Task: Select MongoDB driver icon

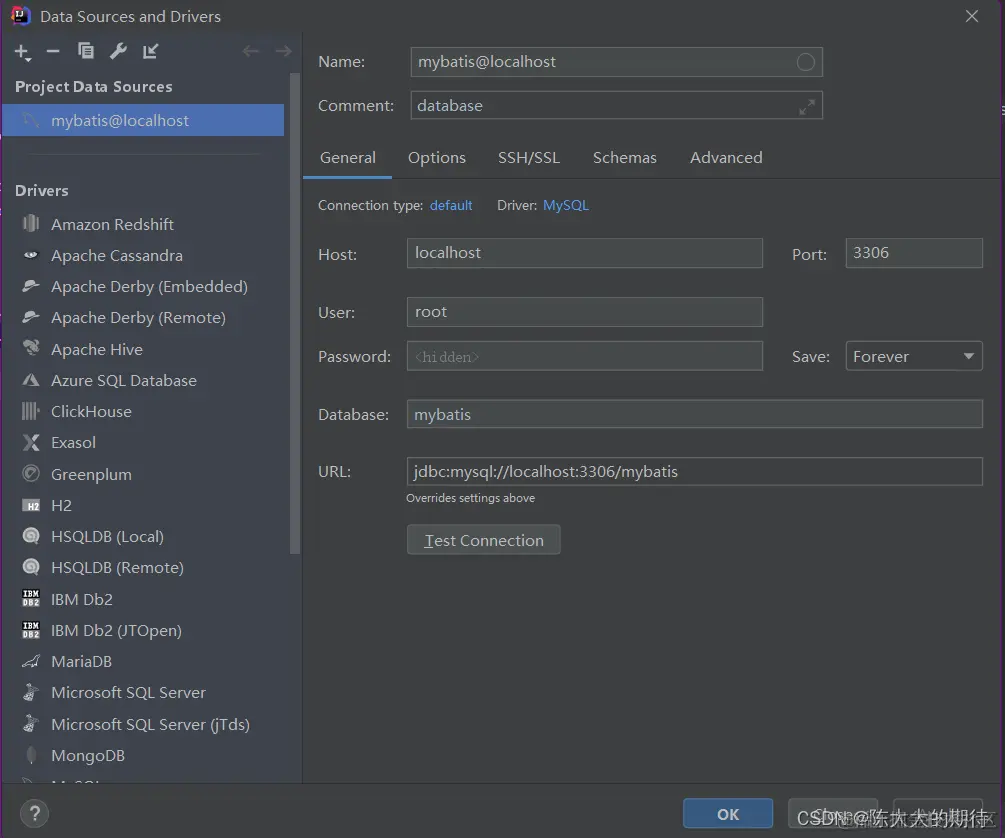Action: pos(31,755)
